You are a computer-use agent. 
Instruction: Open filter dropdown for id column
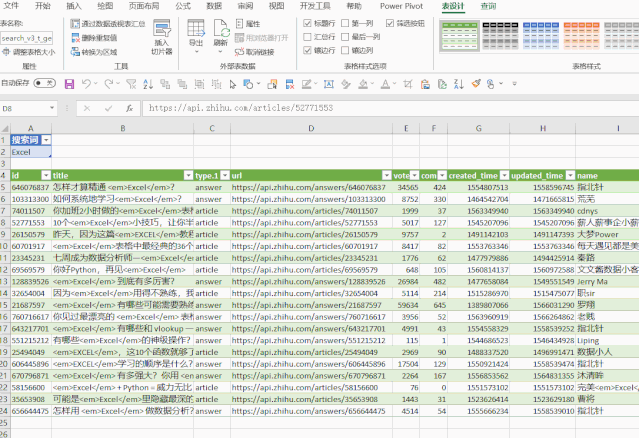pyautogui.click(x=46, y=176)
